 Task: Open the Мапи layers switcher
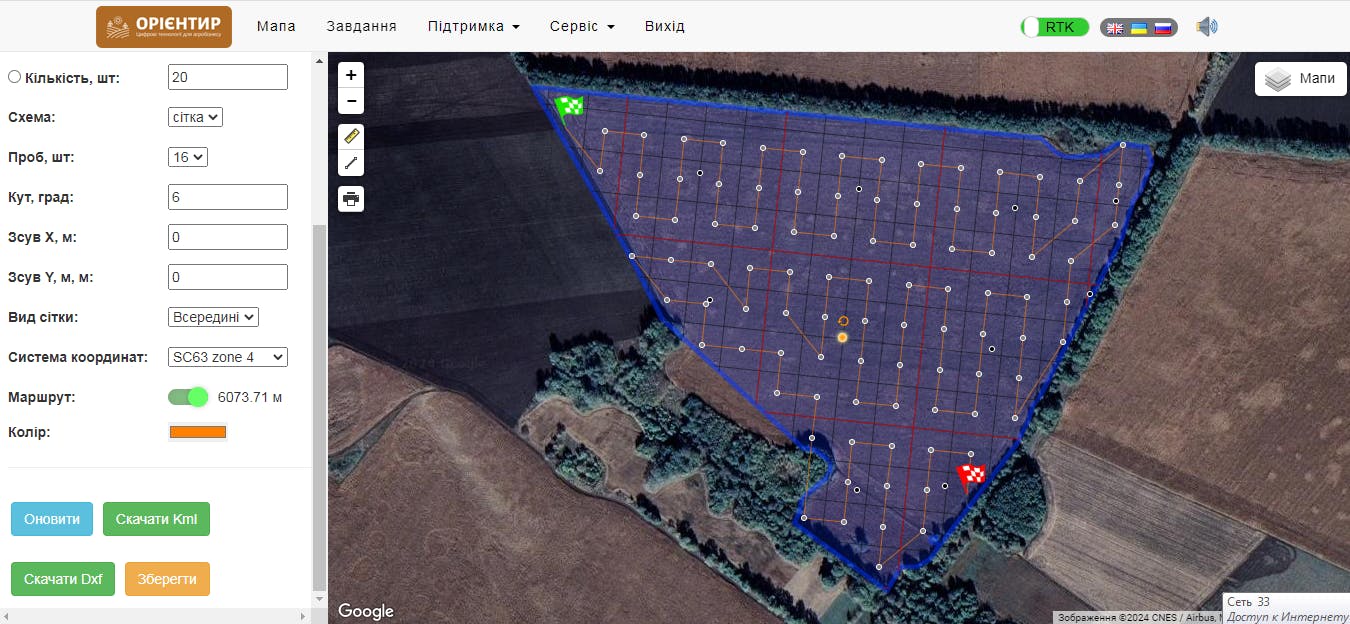click(1300, 79)
